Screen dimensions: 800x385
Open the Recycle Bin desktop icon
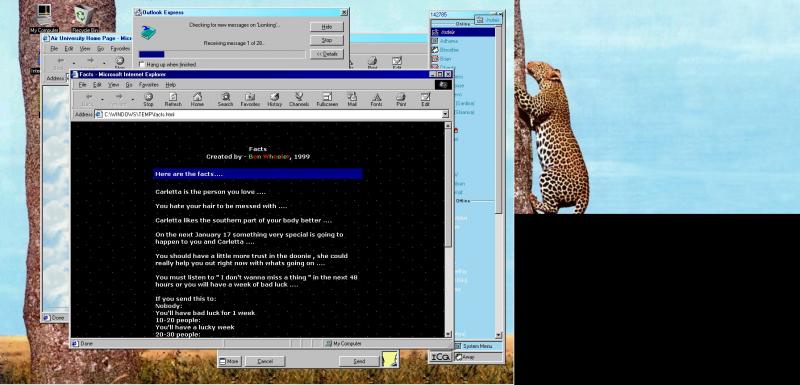click(85, 18)
